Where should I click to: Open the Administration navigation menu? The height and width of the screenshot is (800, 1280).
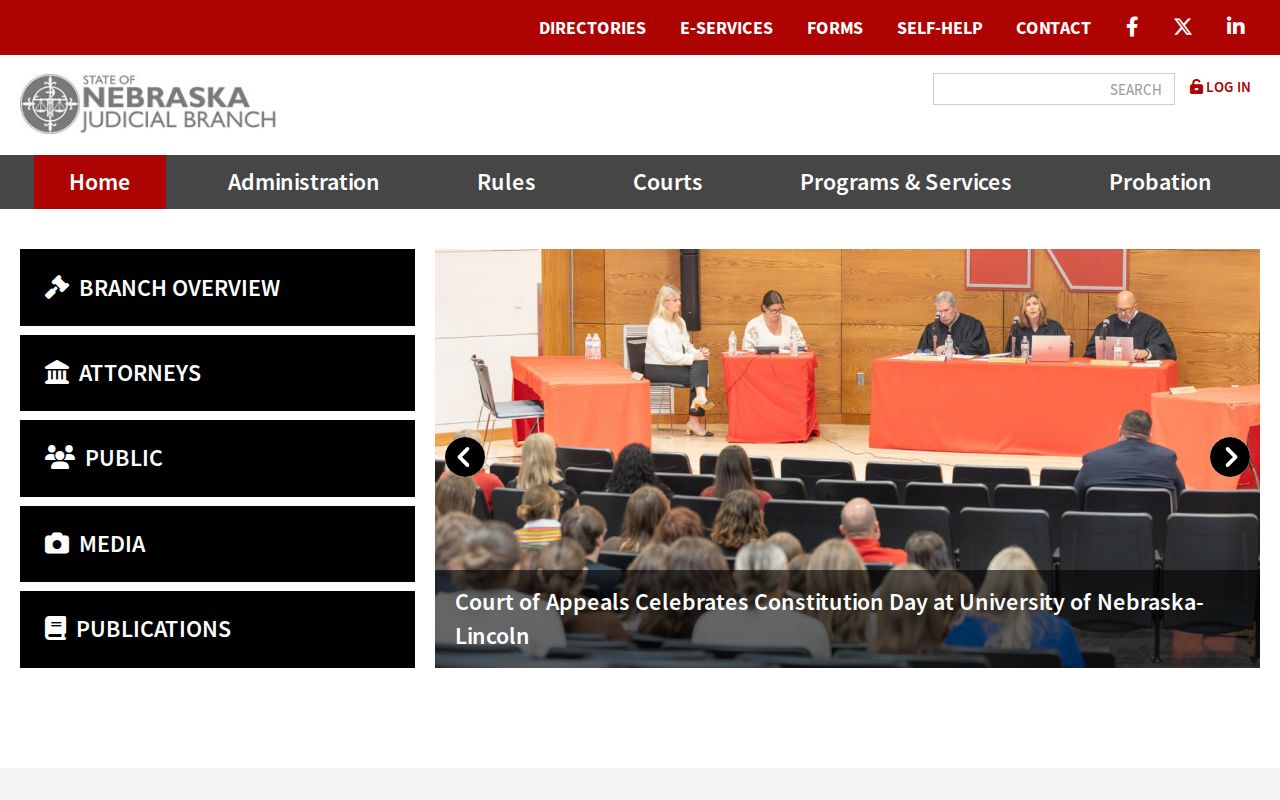(303, 182)
